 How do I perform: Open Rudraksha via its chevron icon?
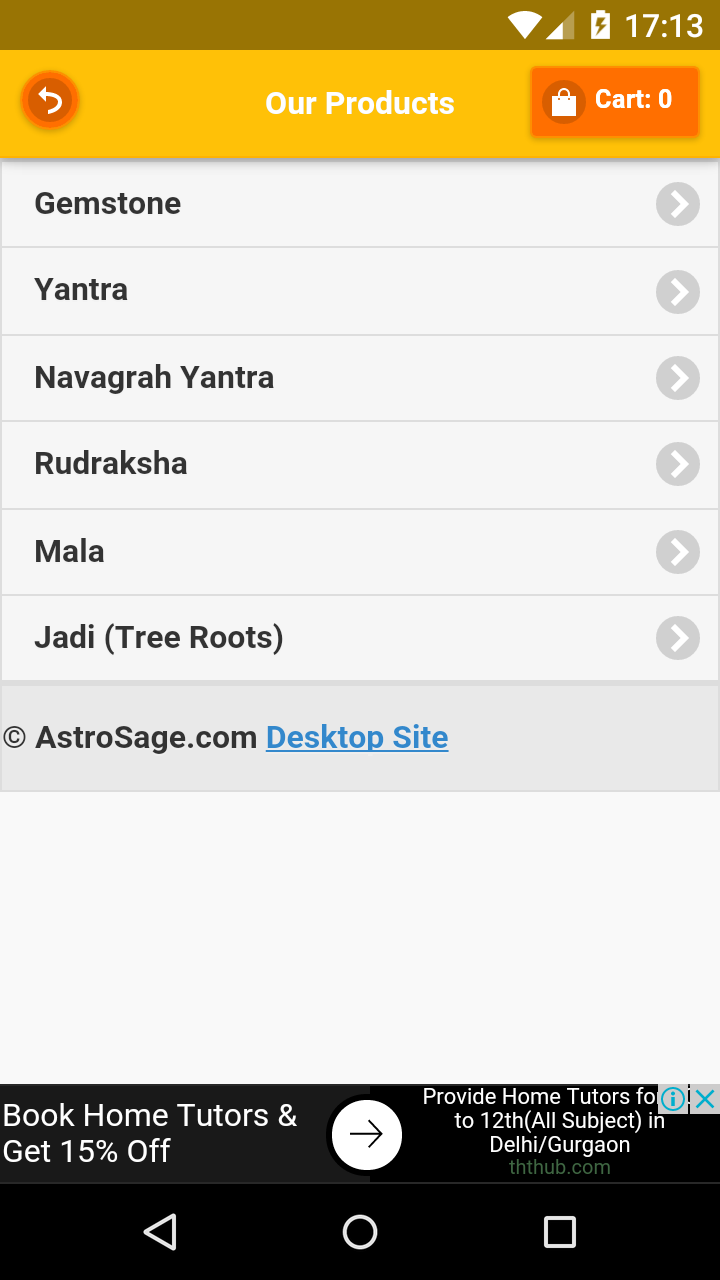(x=678, y=465)
